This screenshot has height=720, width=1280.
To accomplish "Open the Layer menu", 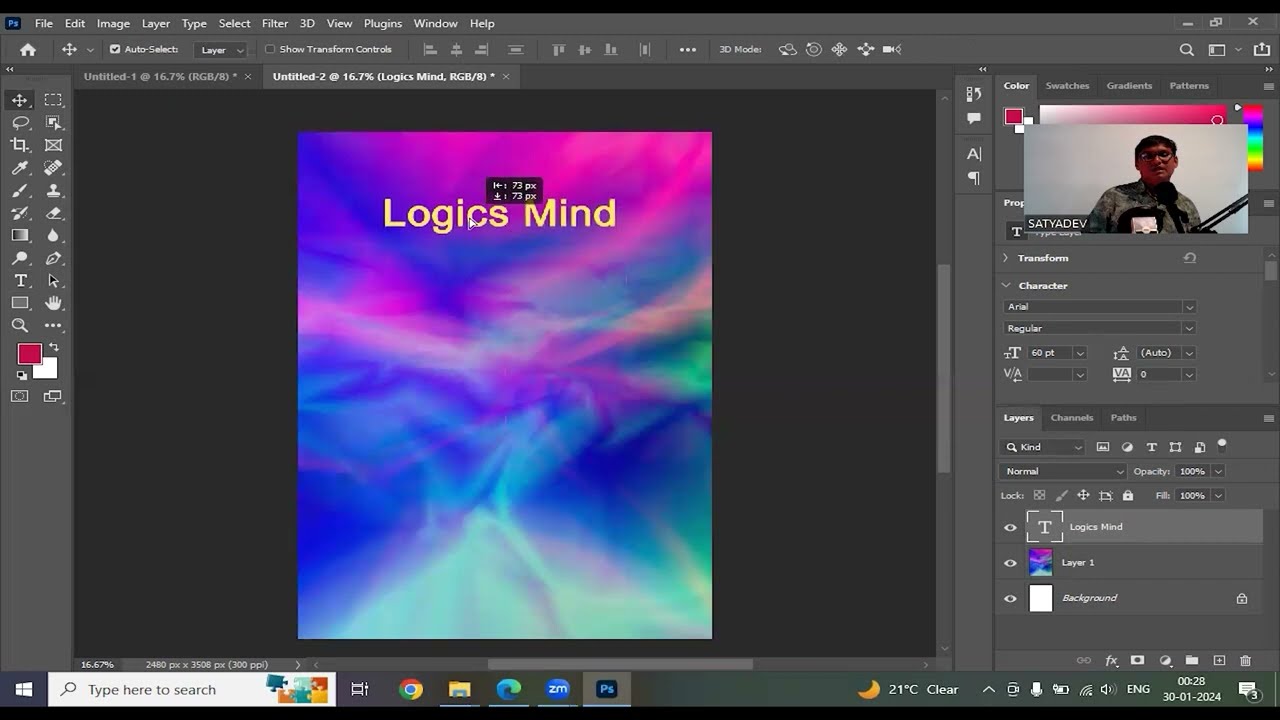I will [x=155, y=23].
